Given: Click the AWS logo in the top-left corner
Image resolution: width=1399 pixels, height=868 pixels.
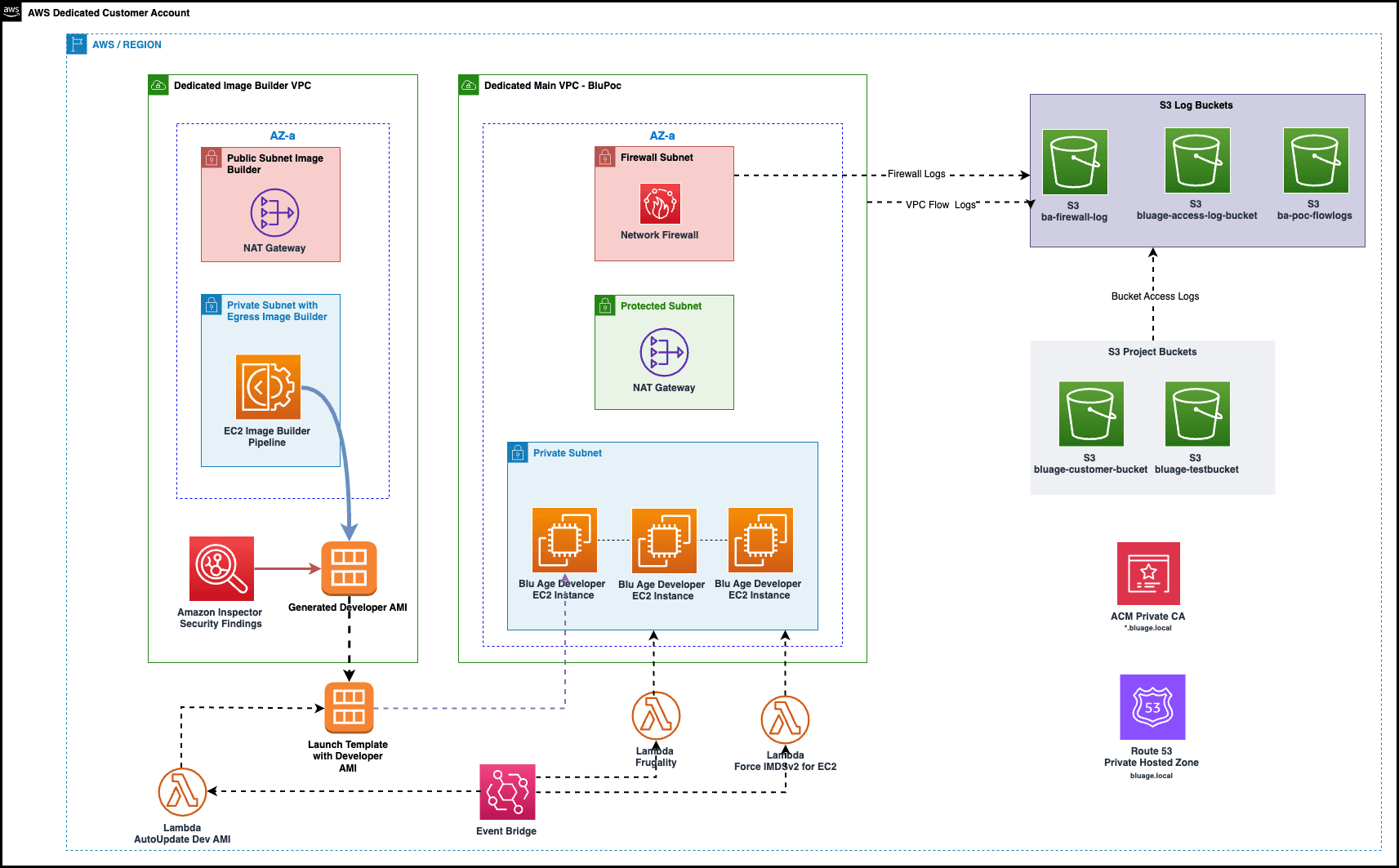Looking at the screenshot, I should point(11,11).
